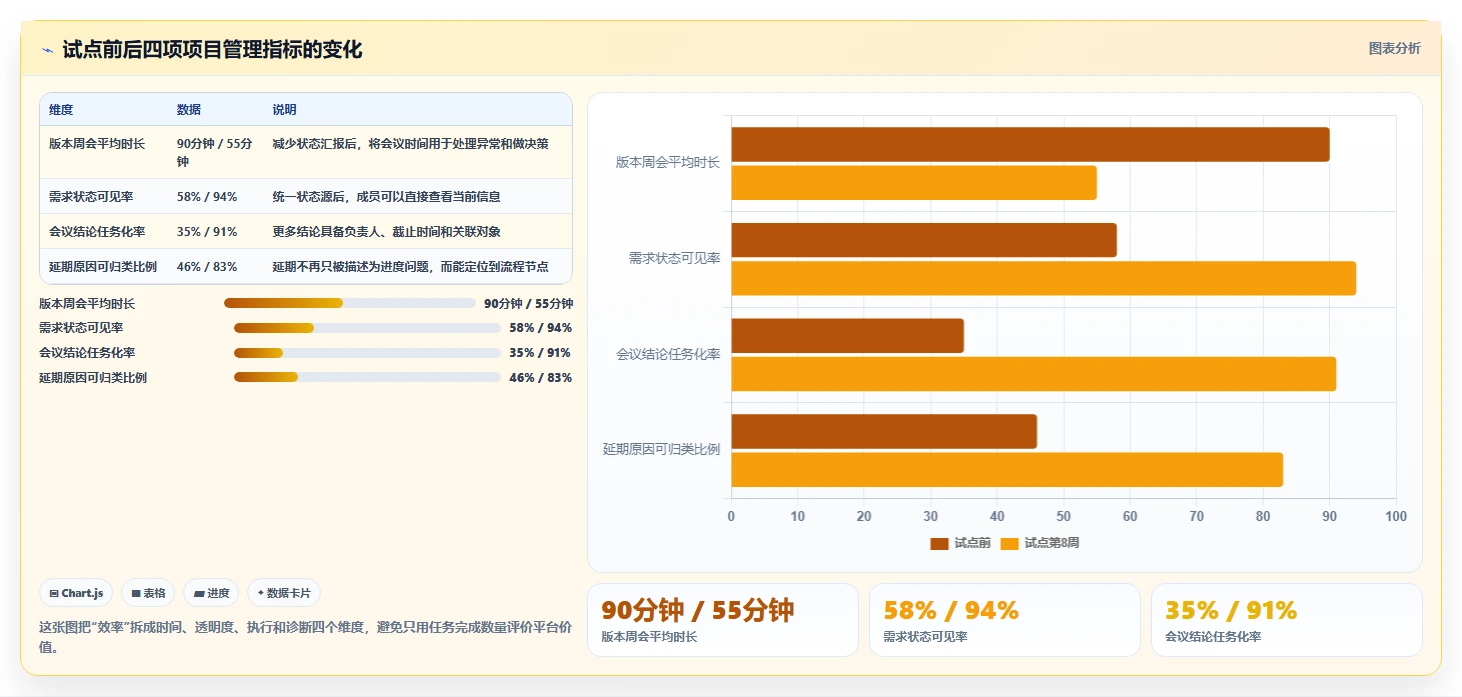Screen dimensions: 1462x697
Task: Toggle the 试点前 legend swatch
Action: pos(939,543)
